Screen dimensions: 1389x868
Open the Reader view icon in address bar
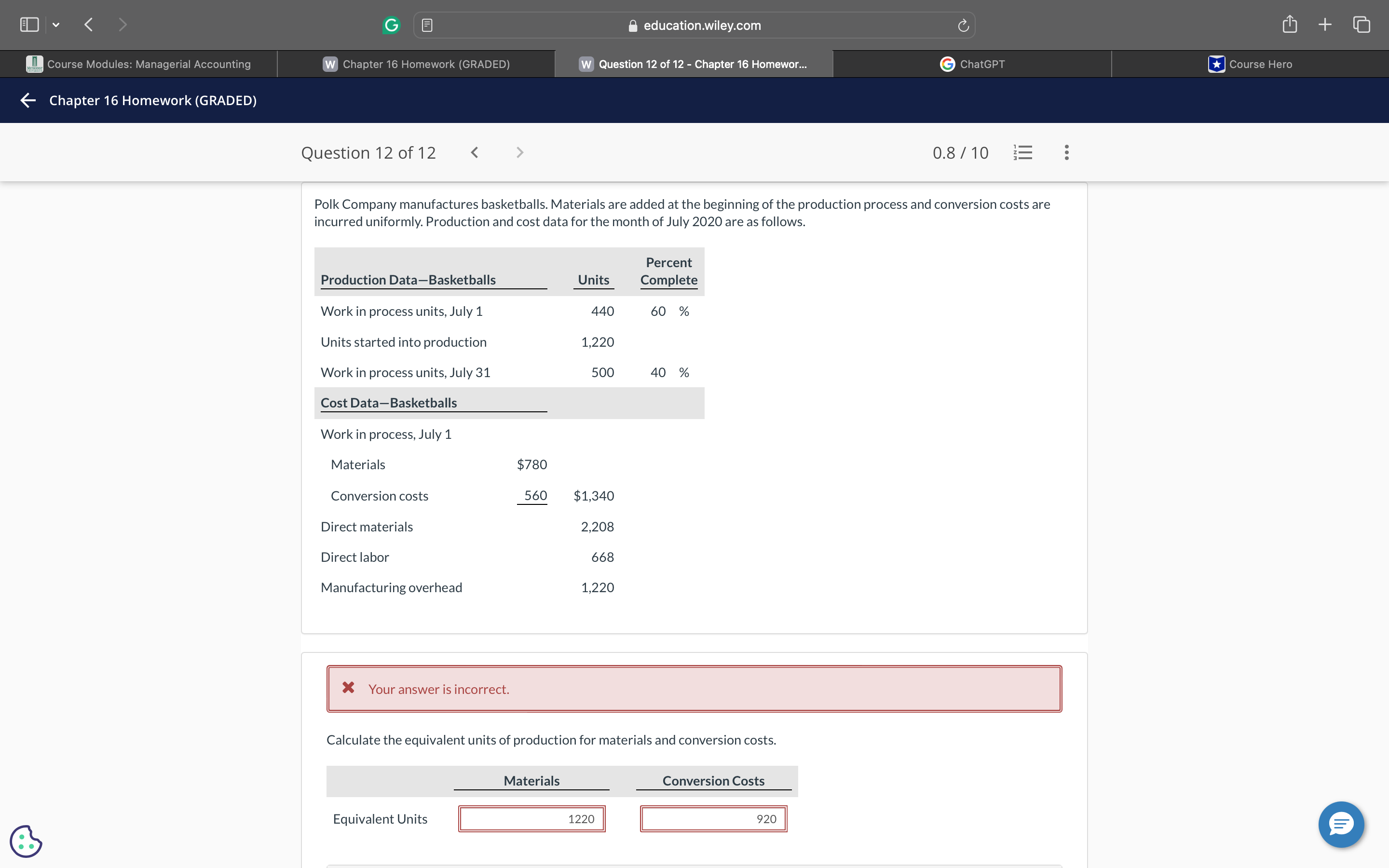[427, 25]
